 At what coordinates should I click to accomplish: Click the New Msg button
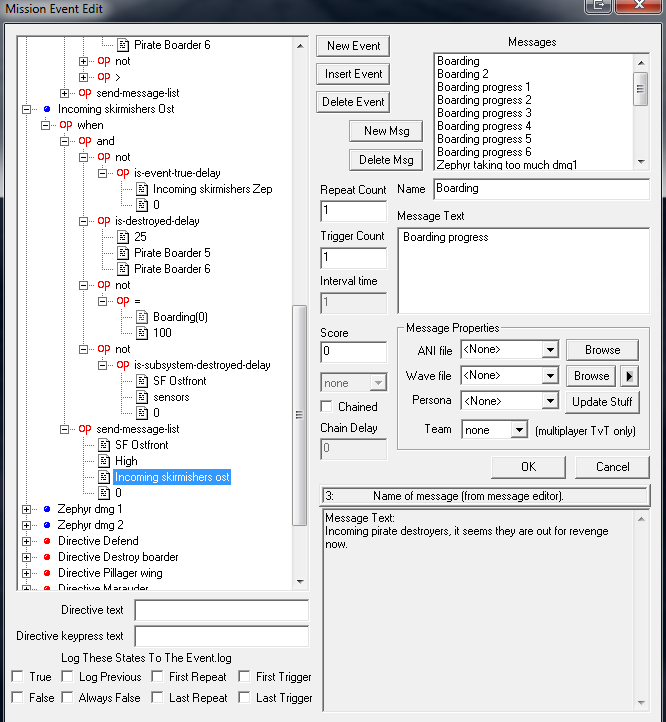[386, 131]
